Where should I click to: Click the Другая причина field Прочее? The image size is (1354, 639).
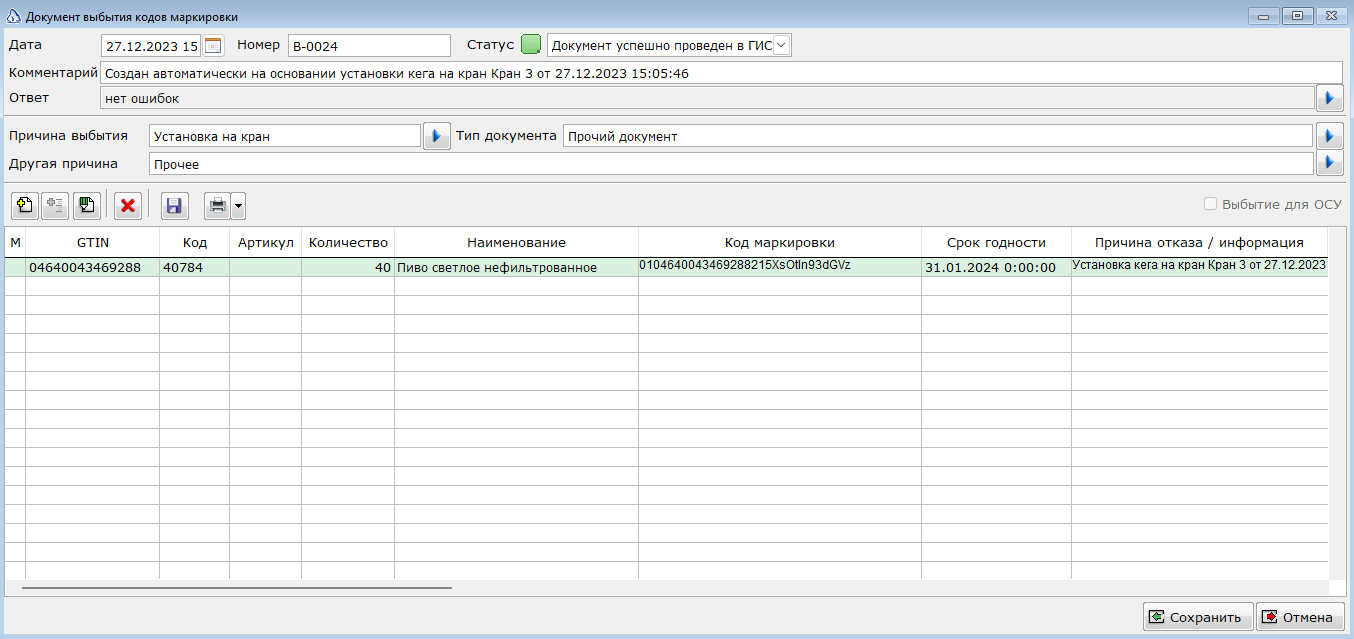click(x=731, y=163)
